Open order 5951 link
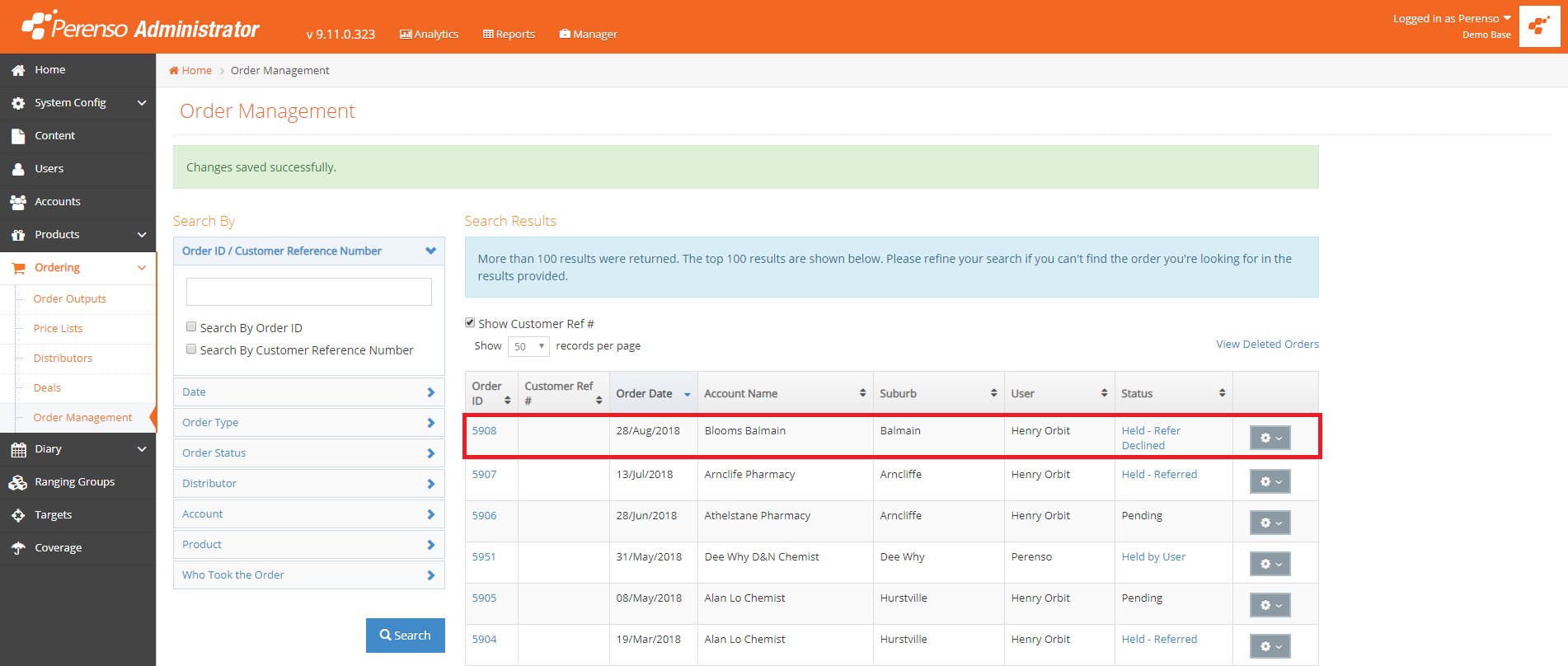 (x=484, y=557)
